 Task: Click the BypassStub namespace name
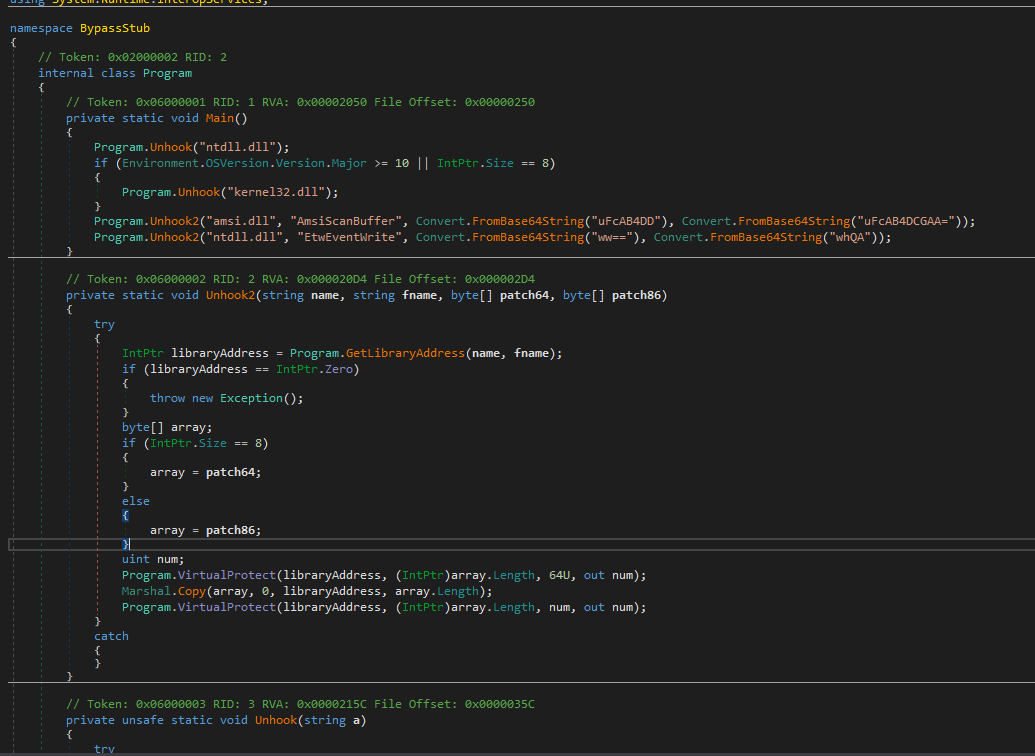click(x=115, y=28)
